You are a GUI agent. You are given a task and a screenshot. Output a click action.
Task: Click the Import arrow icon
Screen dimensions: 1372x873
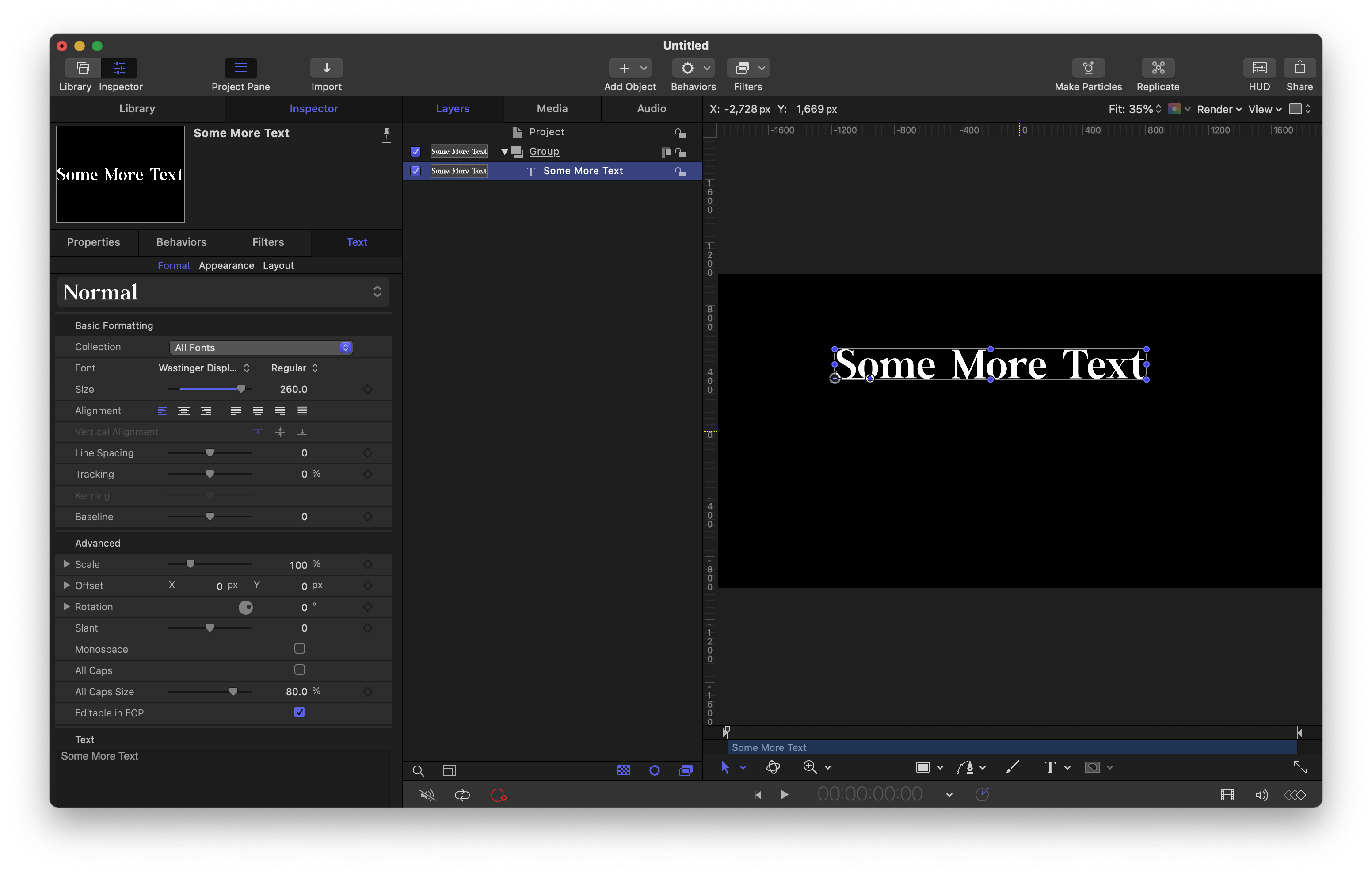tap(326, 68)
